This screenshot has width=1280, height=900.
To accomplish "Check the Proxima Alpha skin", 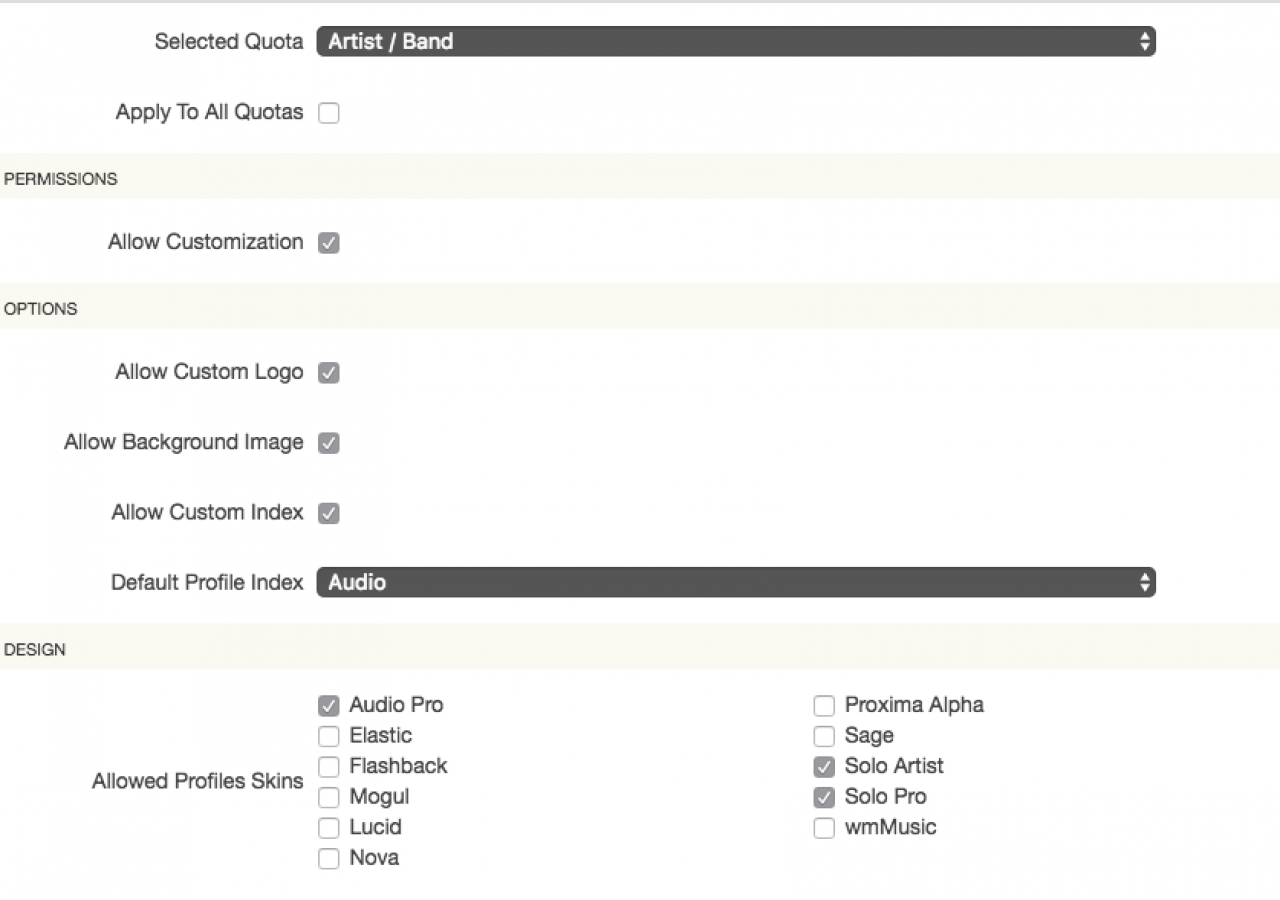I will point(824,706).
